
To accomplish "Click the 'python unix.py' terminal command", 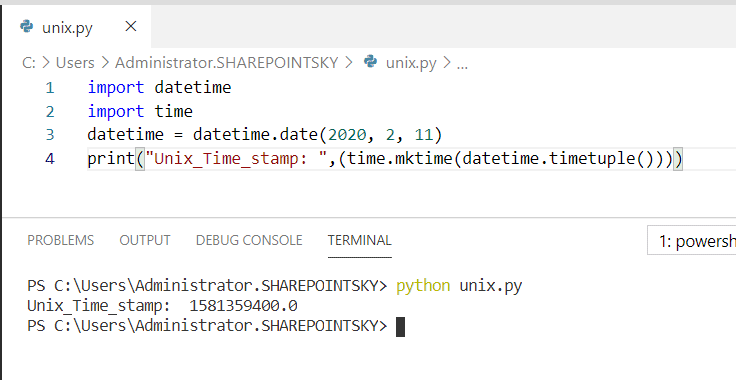I will click(x=459, y=286).
